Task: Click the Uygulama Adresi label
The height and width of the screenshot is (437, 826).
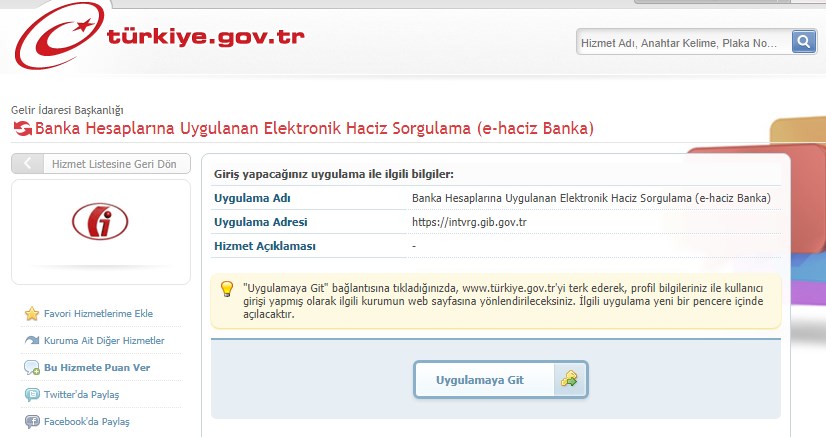Action: (x=261, y=222)
